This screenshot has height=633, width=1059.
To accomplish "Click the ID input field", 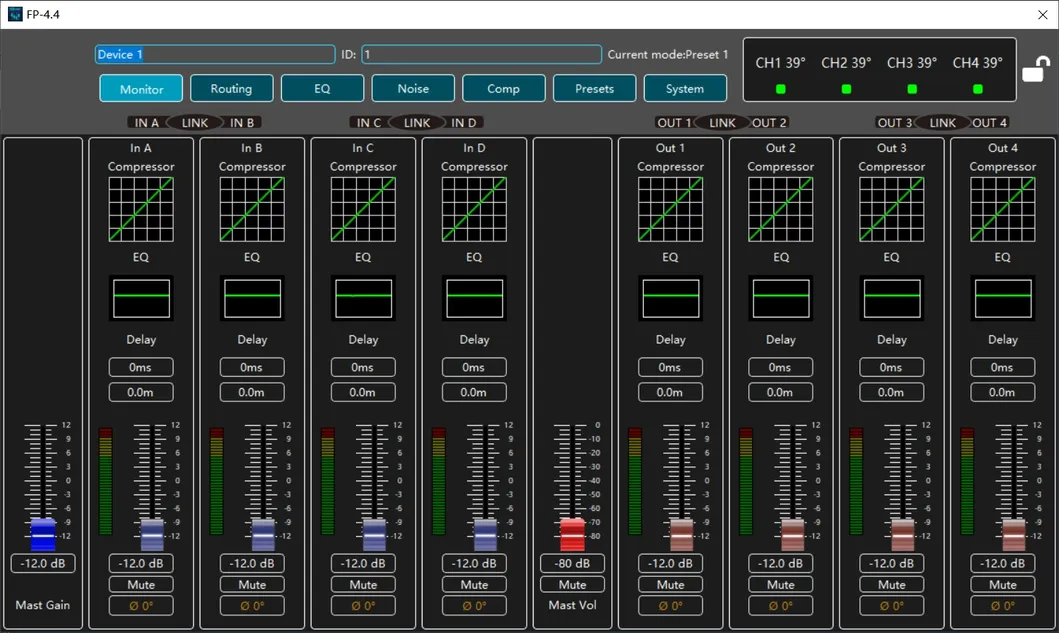I will tap(480, 54).
